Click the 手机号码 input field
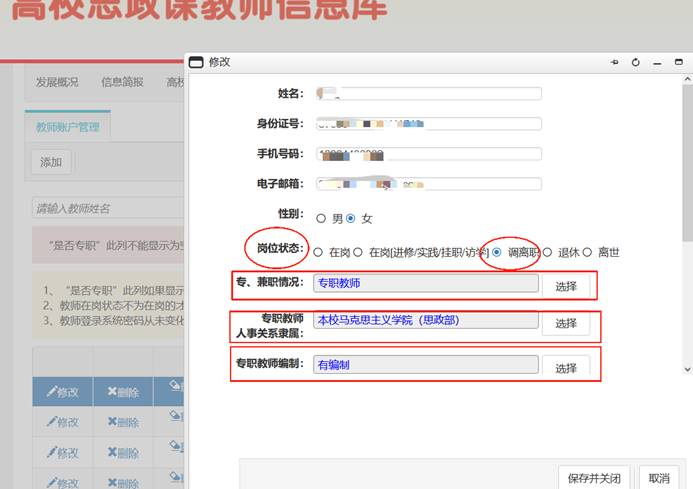 [x=429, y=154]
